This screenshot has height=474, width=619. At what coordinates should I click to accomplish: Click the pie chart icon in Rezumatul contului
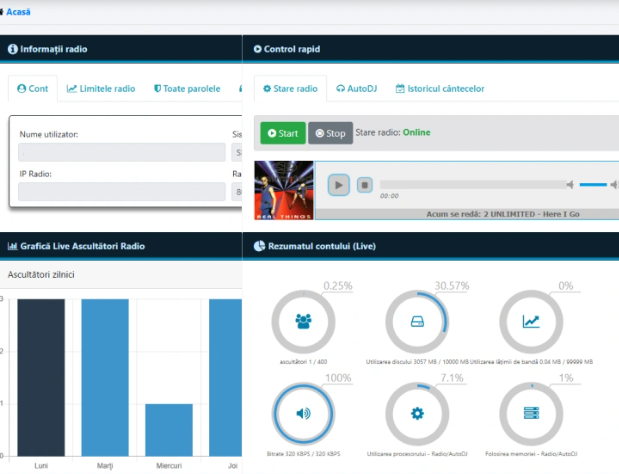(x=259, y=246)
